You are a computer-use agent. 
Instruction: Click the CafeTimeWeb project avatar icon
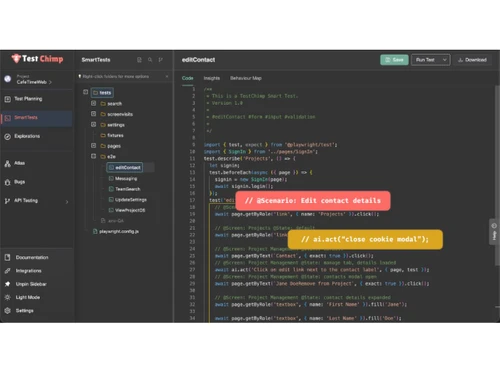[x=8, y=79]
